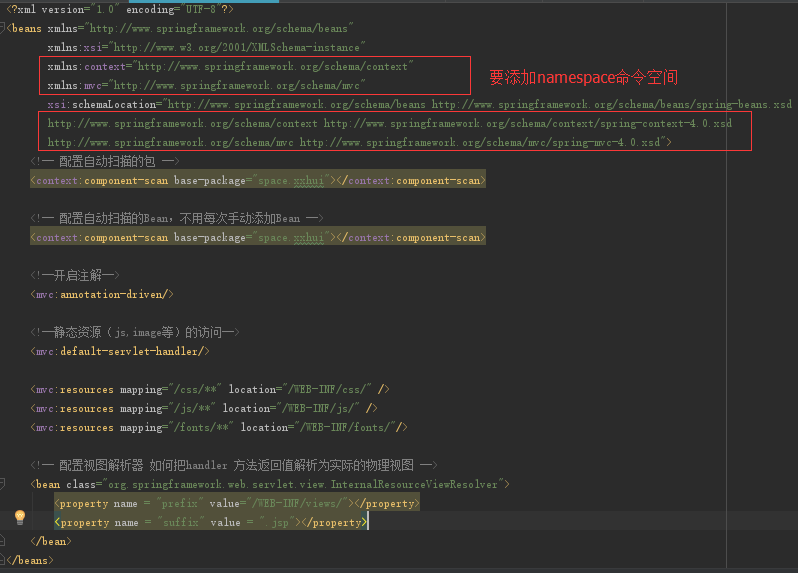The height and width of the screenshot is (573, 798).
Task: Click the comment 配置视图解析器
Action: point(101,465)
